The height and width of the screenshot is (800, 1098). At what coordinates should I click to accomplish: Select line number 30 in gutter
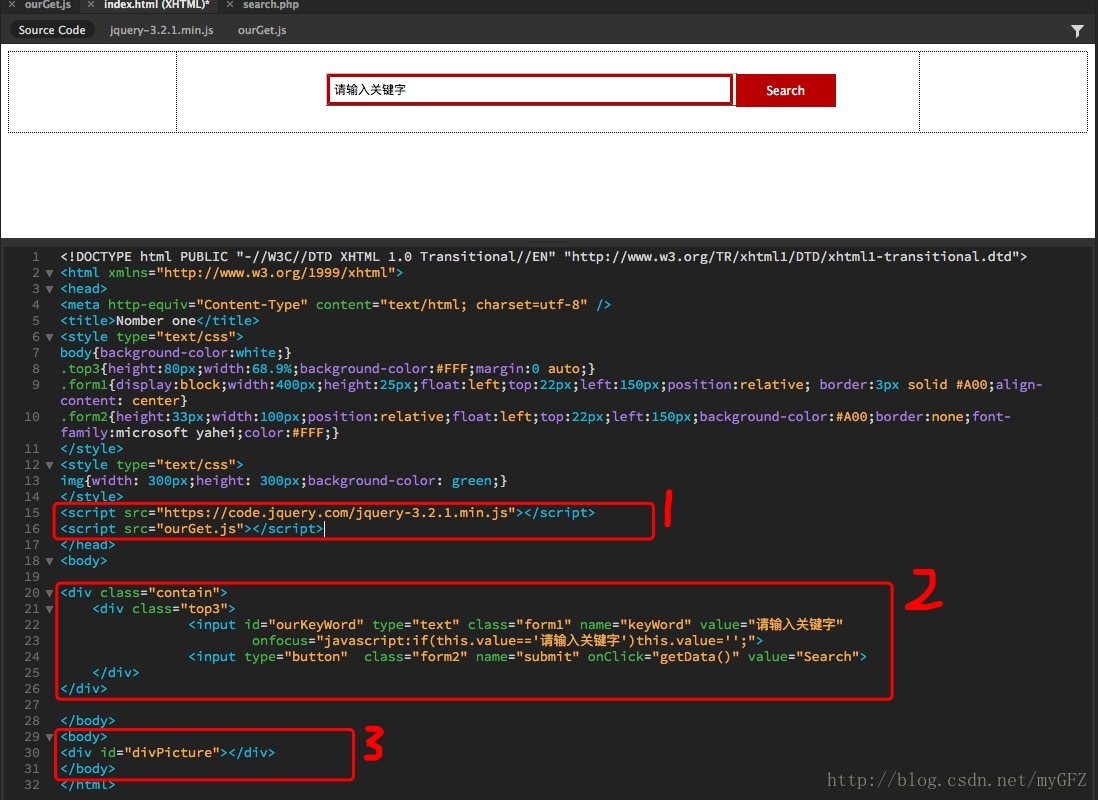(32, 752)
